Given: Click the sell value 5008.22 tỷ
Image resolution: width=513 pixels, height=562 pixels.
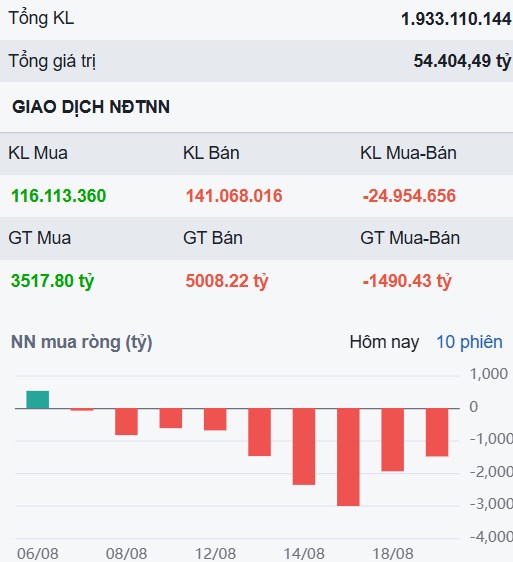Looking at the screenshot, I should click(x=227, y=281).
